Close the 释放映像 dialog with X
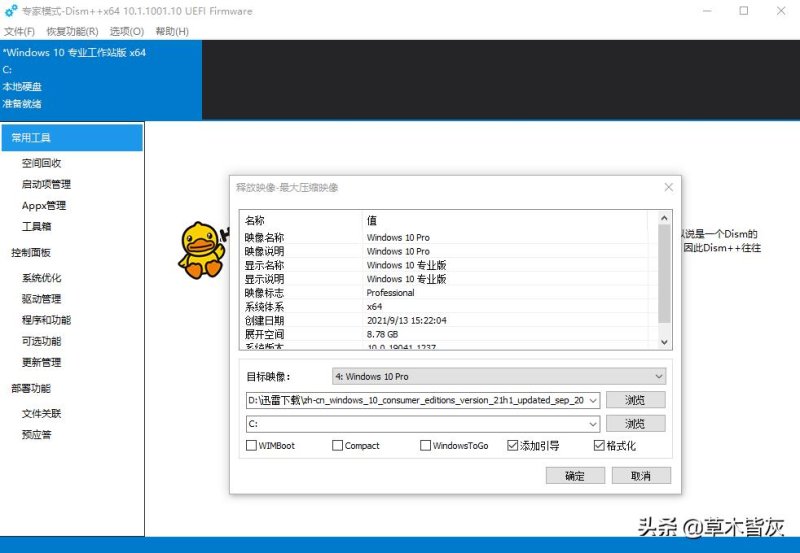The image size is (800, 553). coord(669,187)
